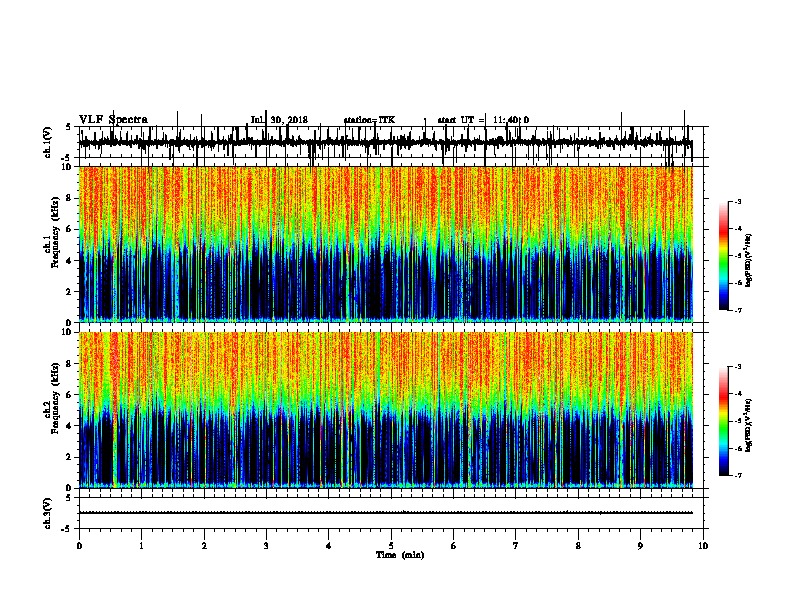
Task: Click the ch.2 spectrogram panel
Action: pos(386,410)
